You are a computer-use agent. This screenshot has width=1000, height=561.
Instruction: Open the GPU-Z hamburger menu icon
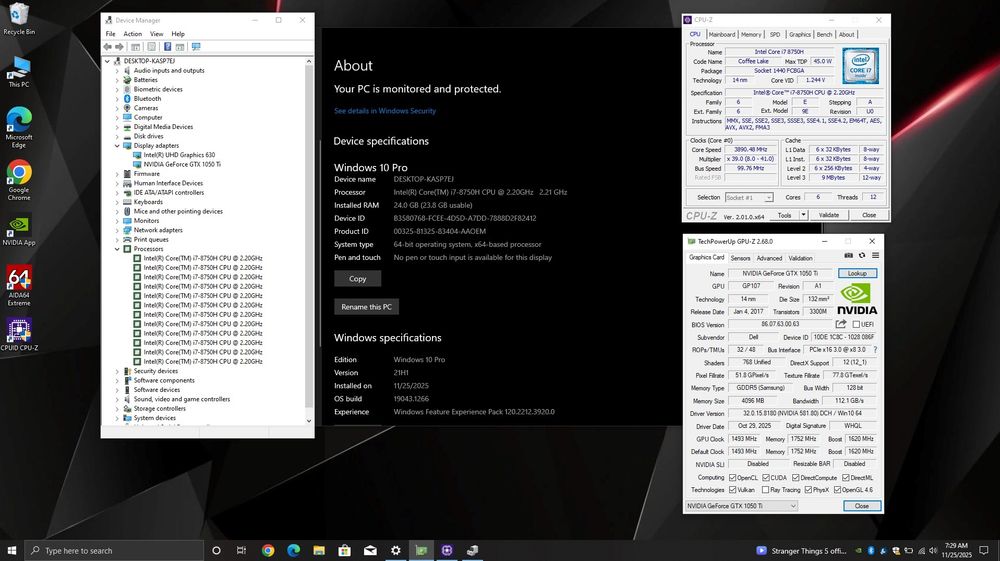(x=876, y=256)
